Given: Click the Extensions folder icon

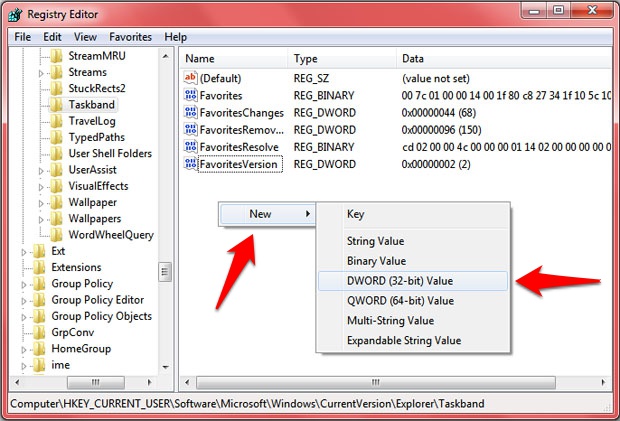Looking at the screenshot, I should coord(39,267).
